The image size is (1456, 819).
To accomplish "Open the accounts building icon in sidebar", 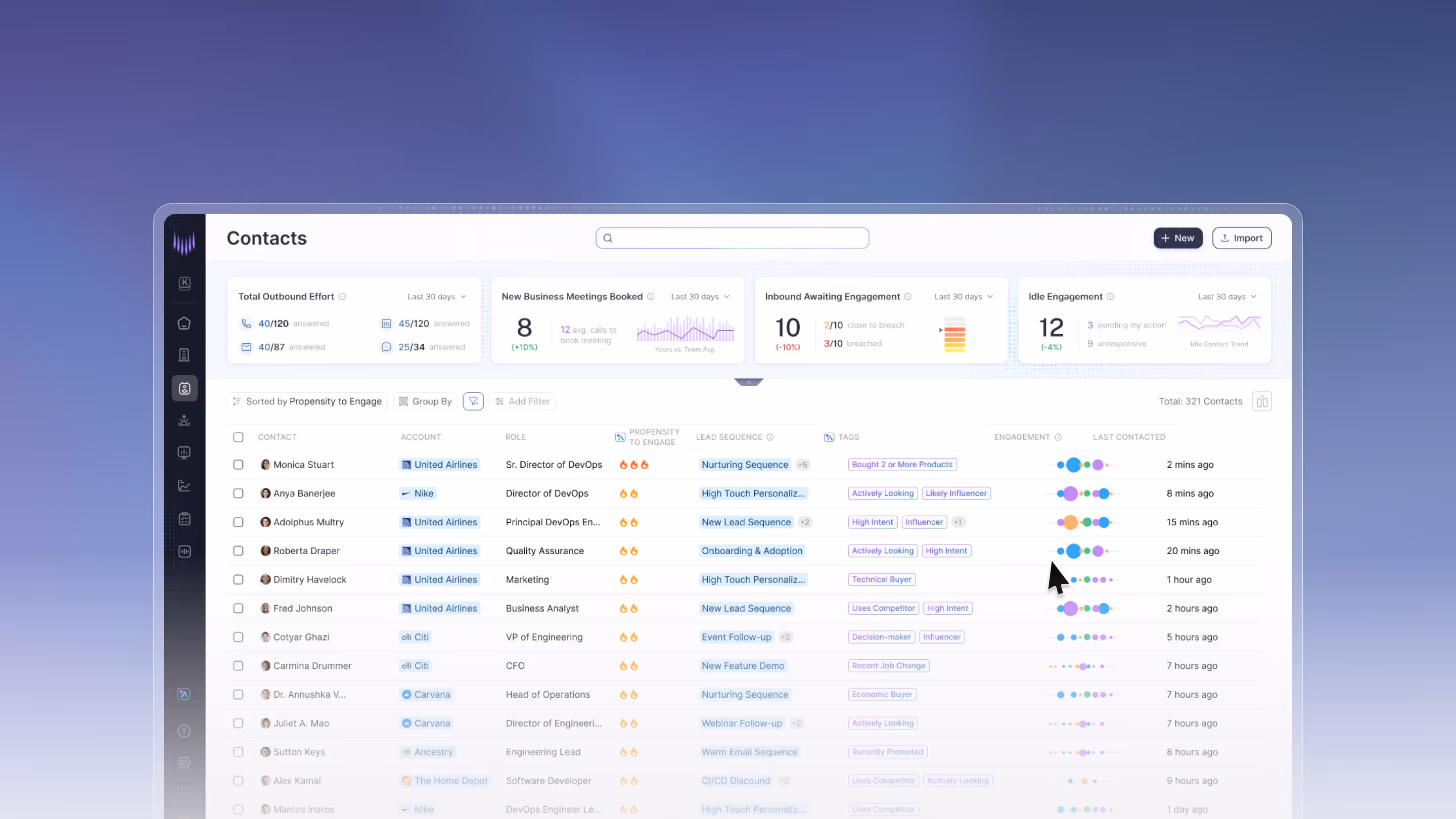I will tap(184, 355).
